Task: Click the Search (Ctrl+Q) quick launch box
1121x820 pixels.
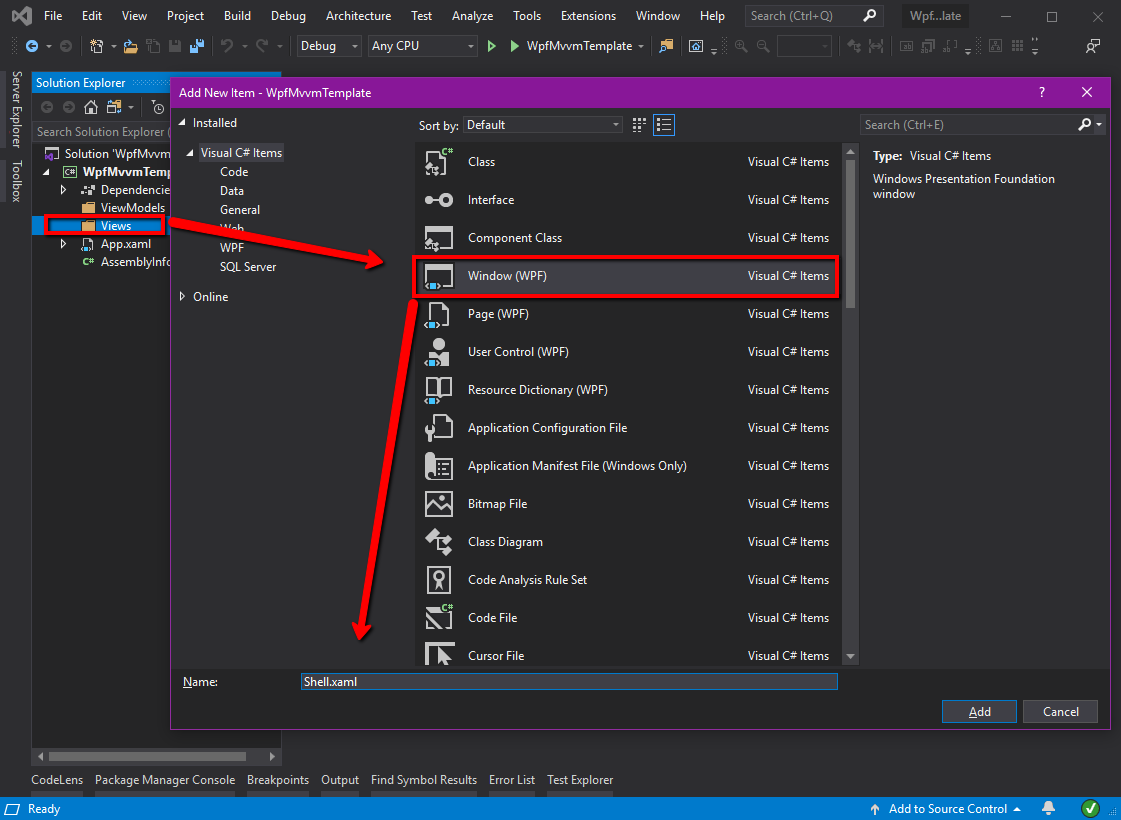Action: coord(814,16)
